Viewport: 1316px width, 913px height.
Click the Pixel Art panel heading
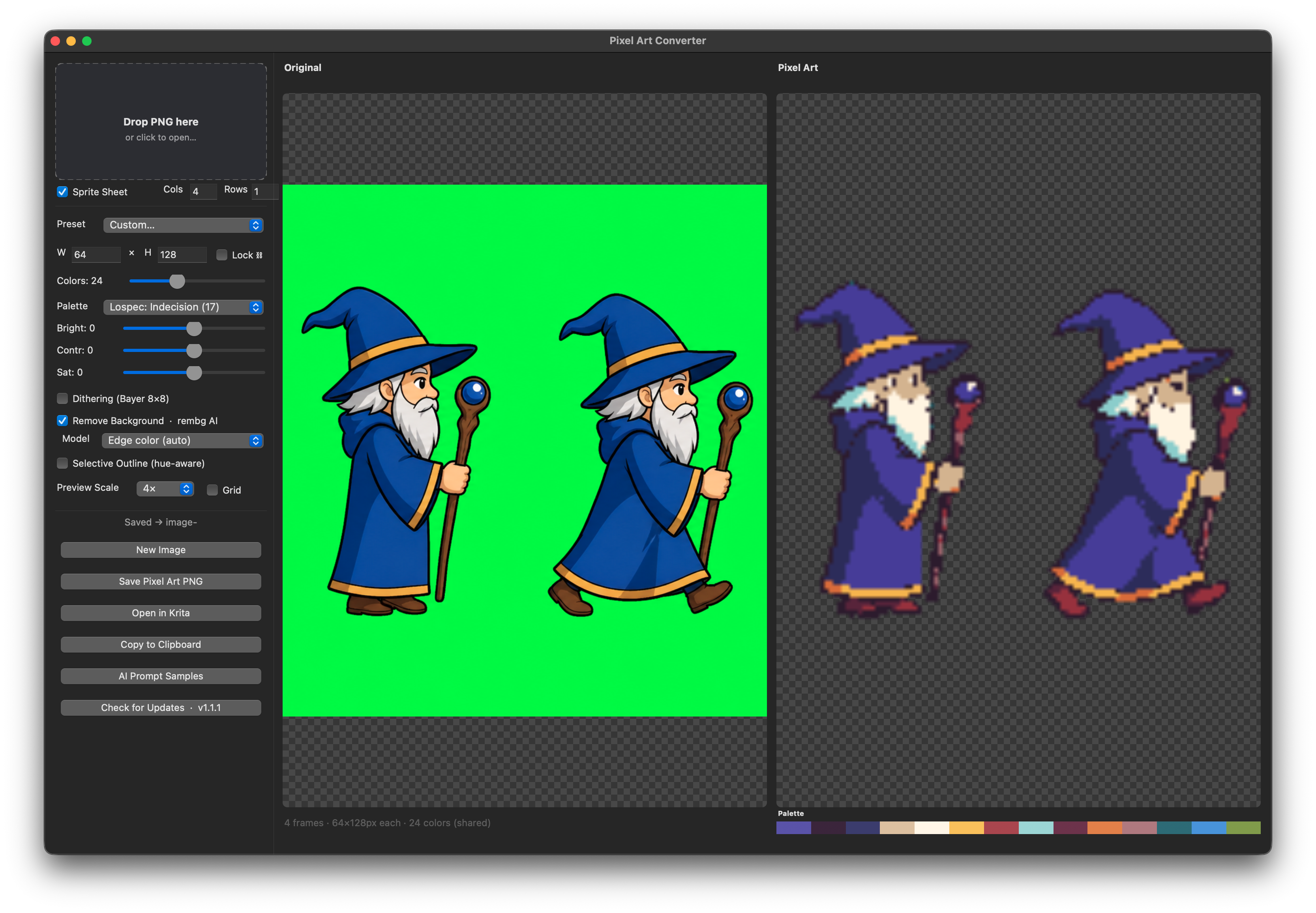(798, 67)
